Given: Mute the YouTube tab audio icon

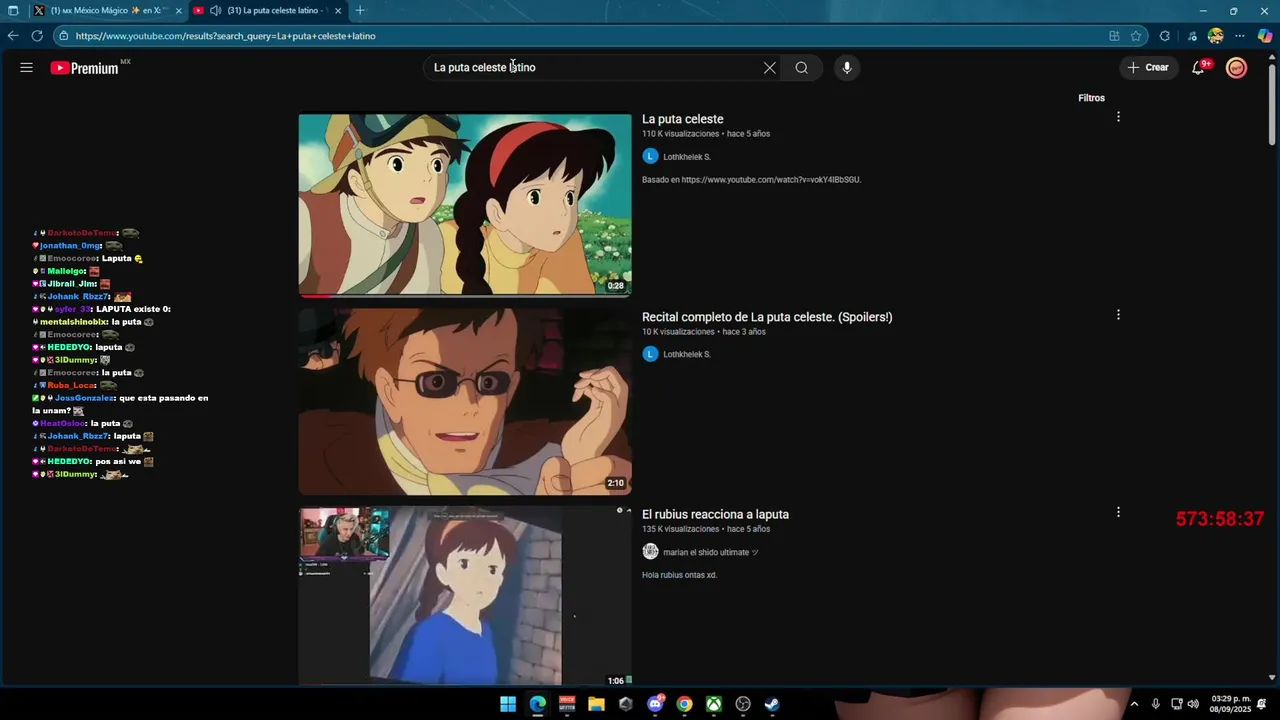Looking at the screenshot, I should pyautogui.click(x=215, y=10).
